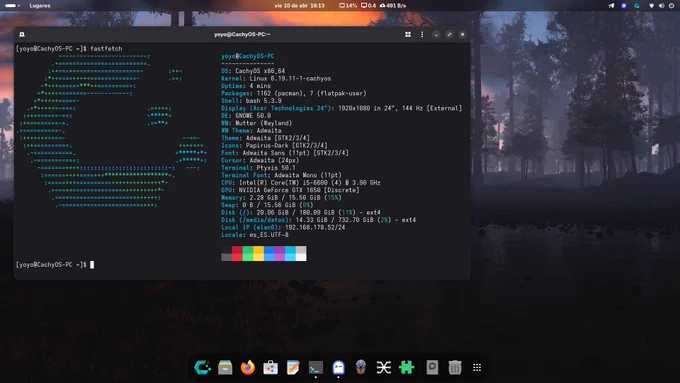Click the yellow swatch in the fastfetch palette
680x383 pixels.
pos(258,254)
